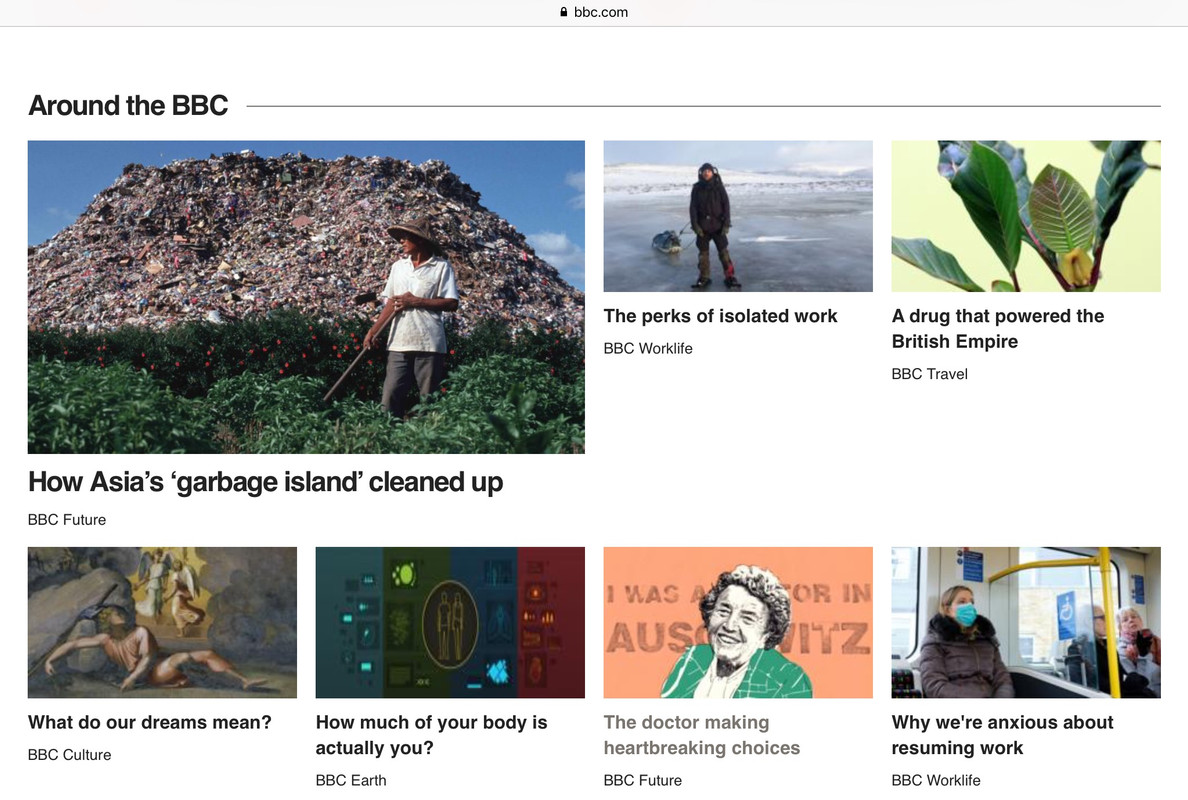Open Why we're anxious about resuming work
The image size is (1188, 800).
click(1002, 735)
